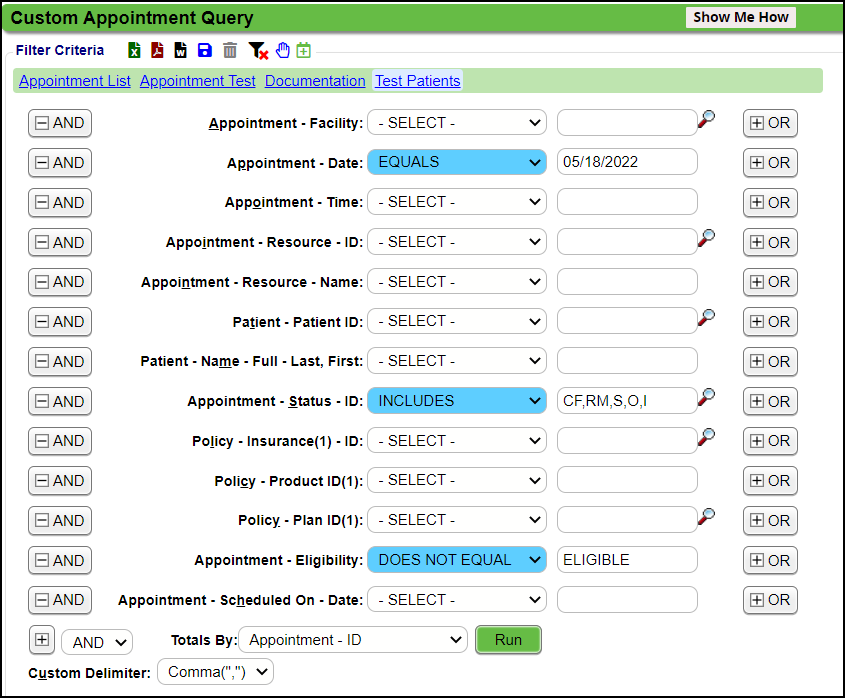This screenshot has width=845, height=698.
Task: Toggle the AND button for Appointment - Date
Action: pyautogui.click(x=60, y=162)
